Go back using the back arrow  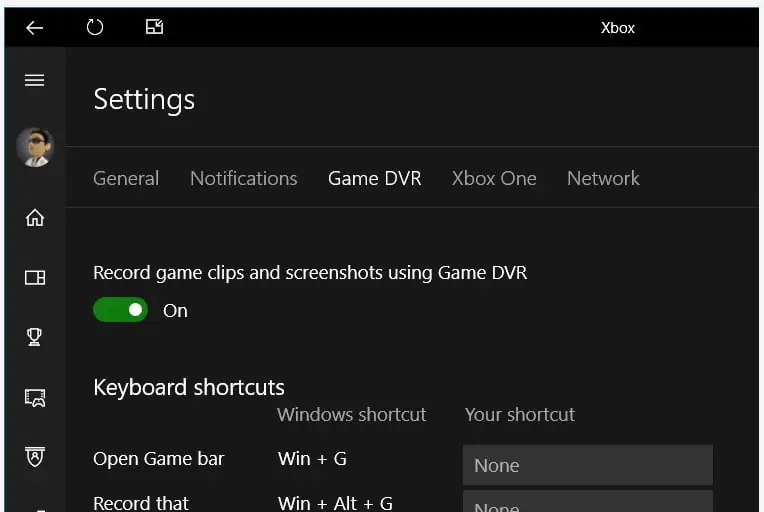tap(34, 28)
